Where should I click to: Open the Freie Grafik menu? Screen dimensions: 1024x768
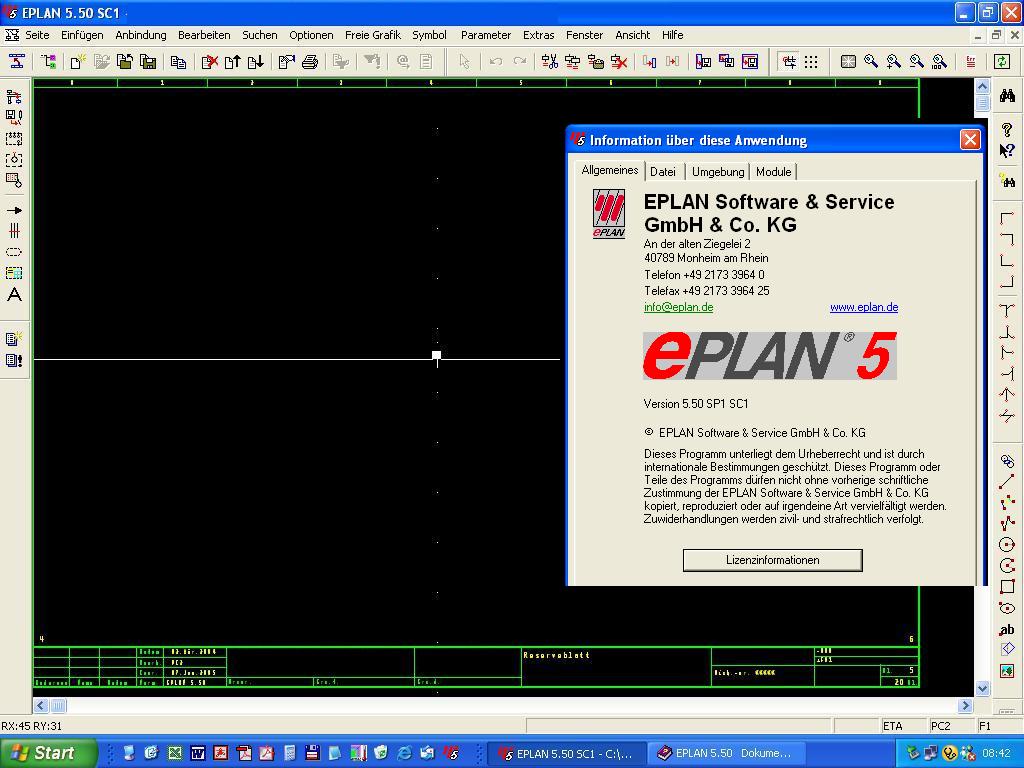[x=372, y=35]
